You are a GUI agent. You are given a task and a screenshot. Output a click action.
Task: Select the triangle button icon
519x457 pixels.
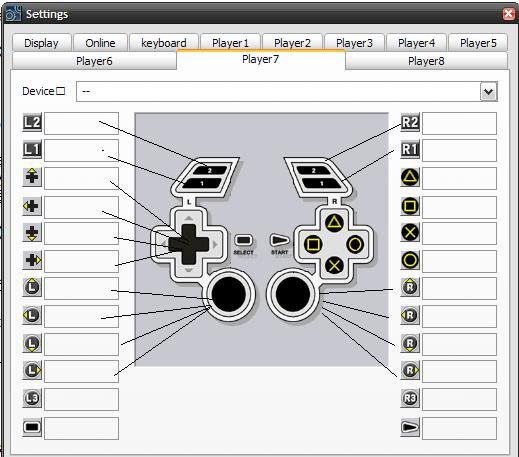click(x=410, y=177)
